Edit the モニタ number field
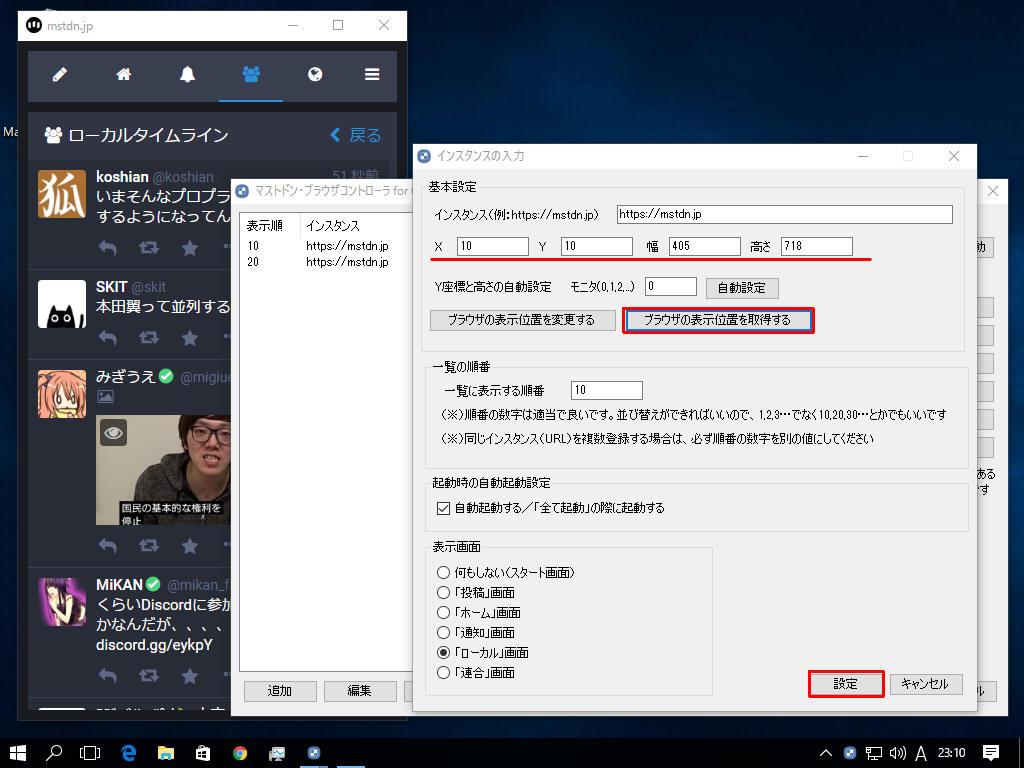 pyautogui.click(x=671, y=287)
